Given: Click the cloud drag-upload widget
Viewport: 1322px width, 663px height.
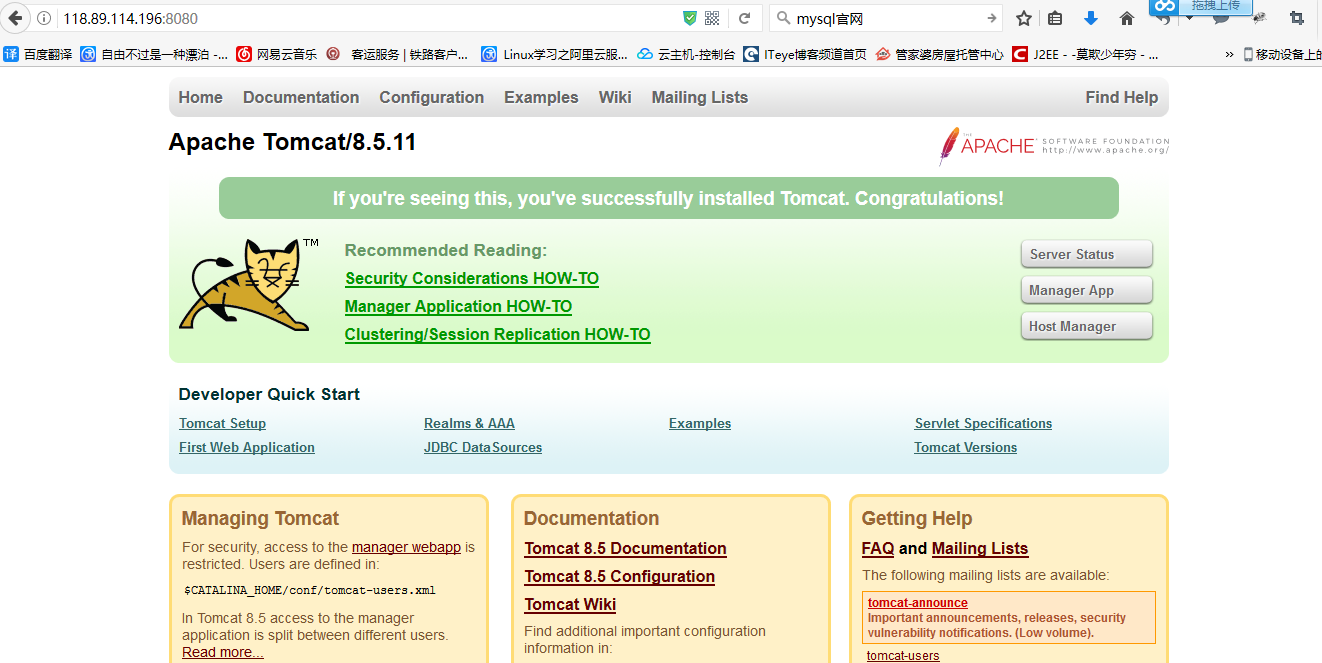Looking at the screenshot, I should click(1200, 7).
